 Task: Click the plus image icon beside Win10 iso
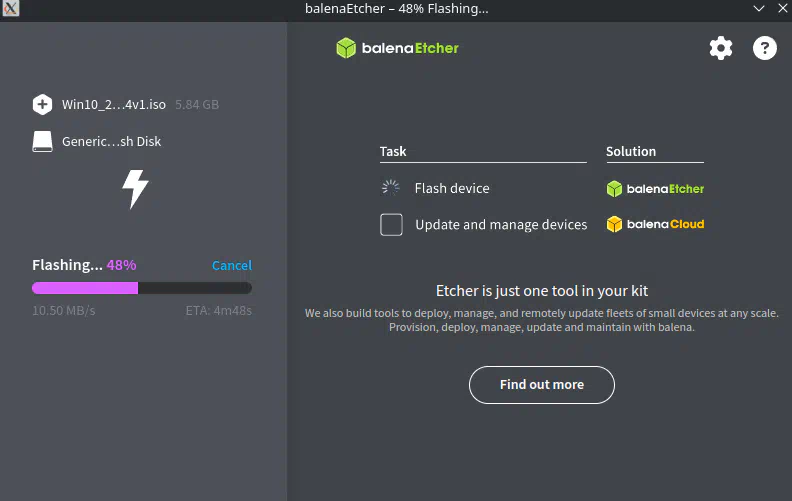point(42,105)
